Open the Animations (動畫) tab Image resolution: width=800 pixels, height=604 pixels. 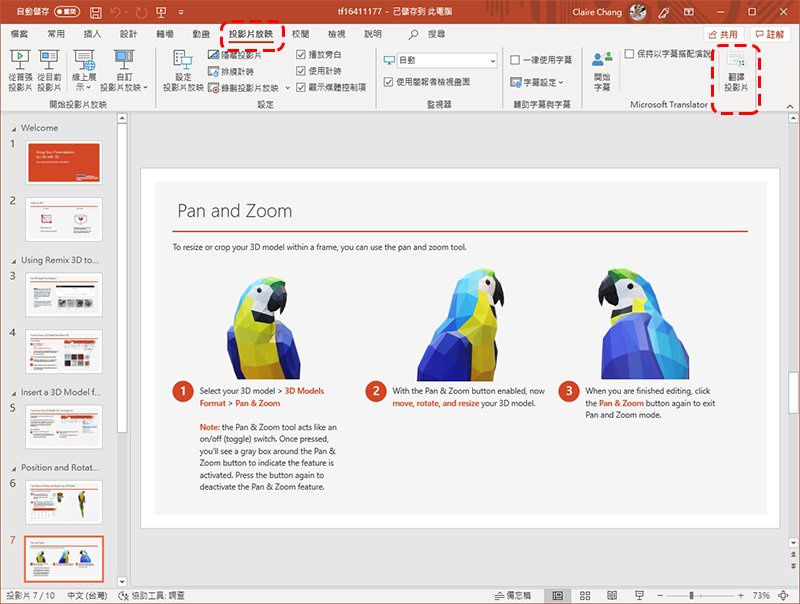pos(201,34)
